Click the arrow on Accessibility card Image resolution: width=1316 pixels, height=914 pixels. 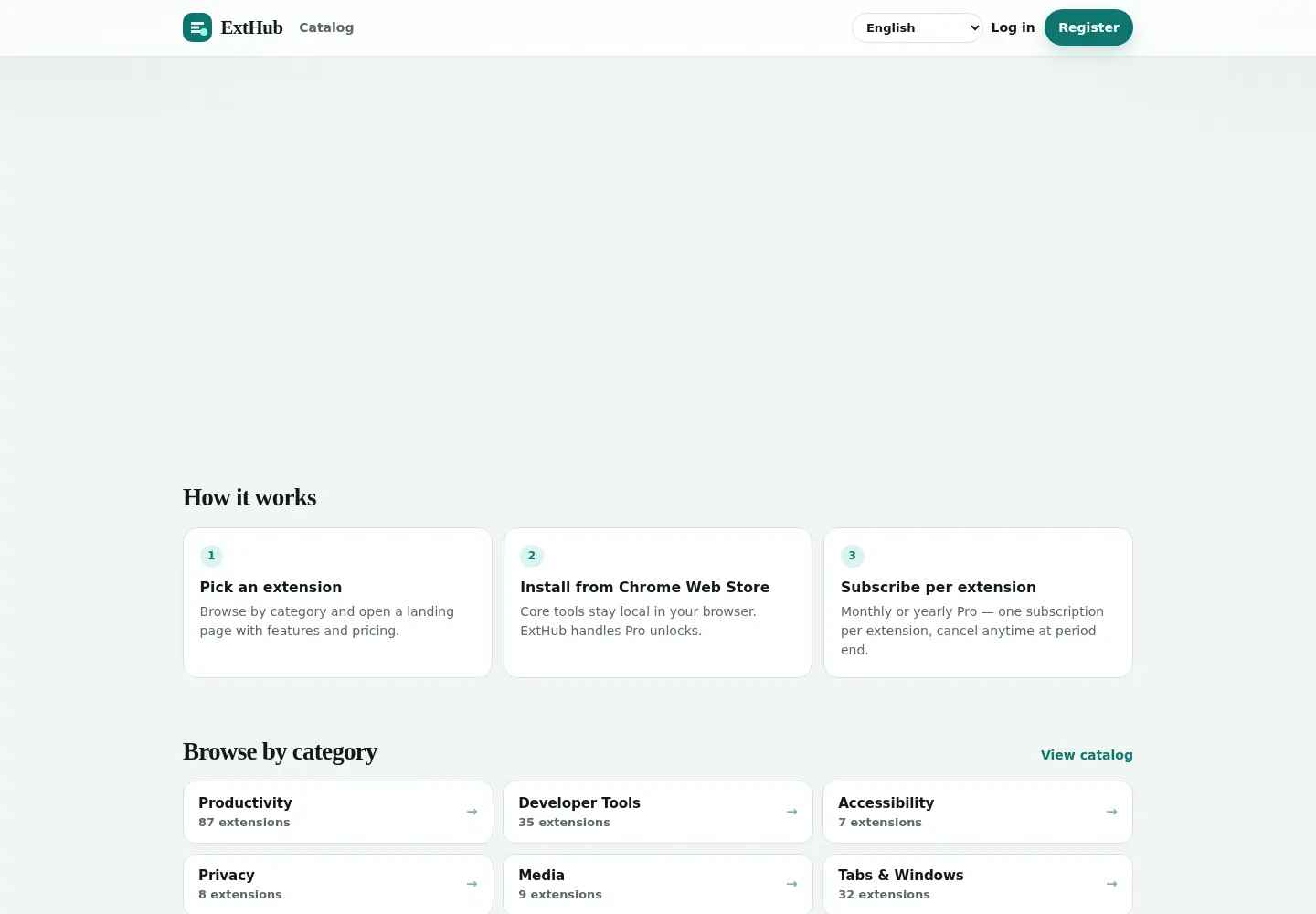click(x=1111, y=812)
